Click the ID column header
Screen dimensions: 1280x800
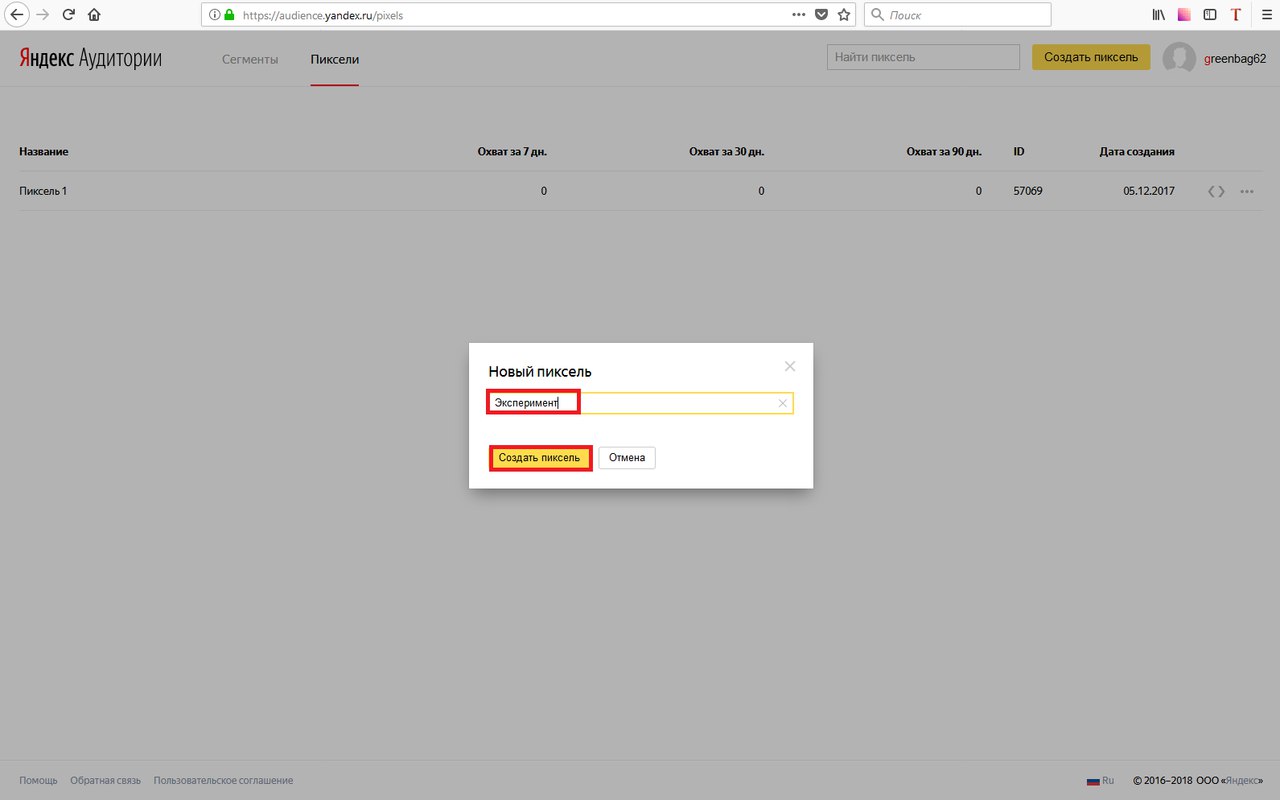click(1019, 152)
